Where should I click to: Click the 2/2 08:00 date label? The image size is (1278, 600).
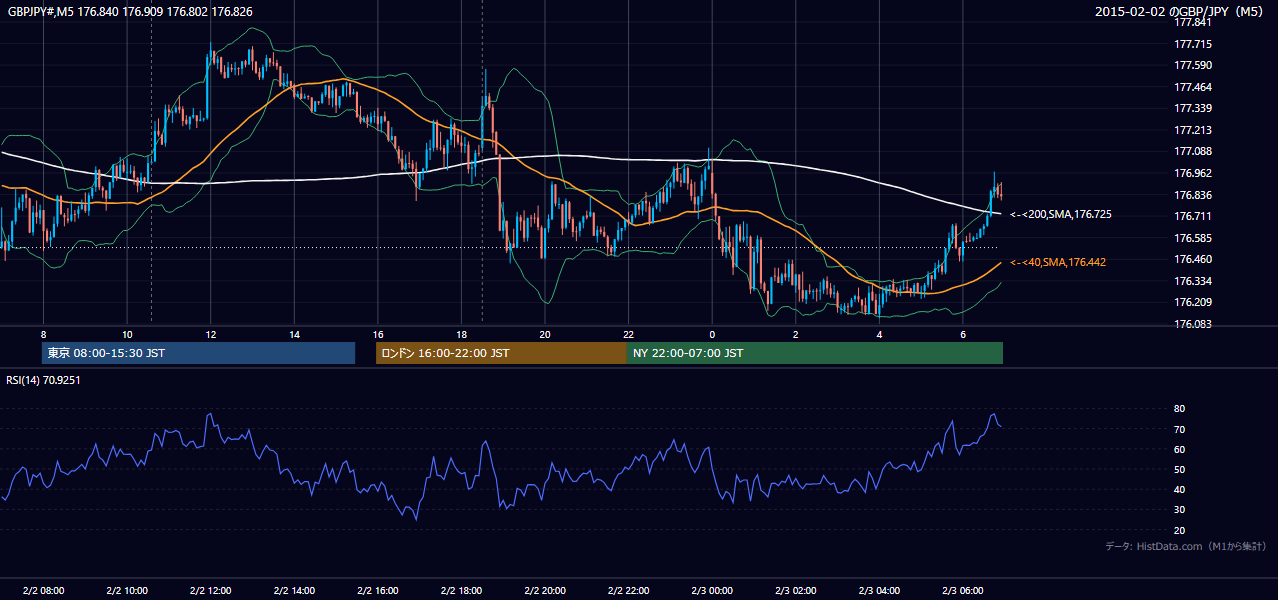click(x=43, y=590)
